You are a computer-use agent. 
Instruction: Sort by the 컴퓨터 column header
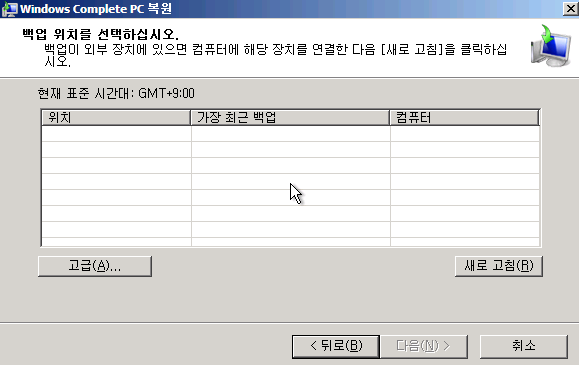coord(465,117)
